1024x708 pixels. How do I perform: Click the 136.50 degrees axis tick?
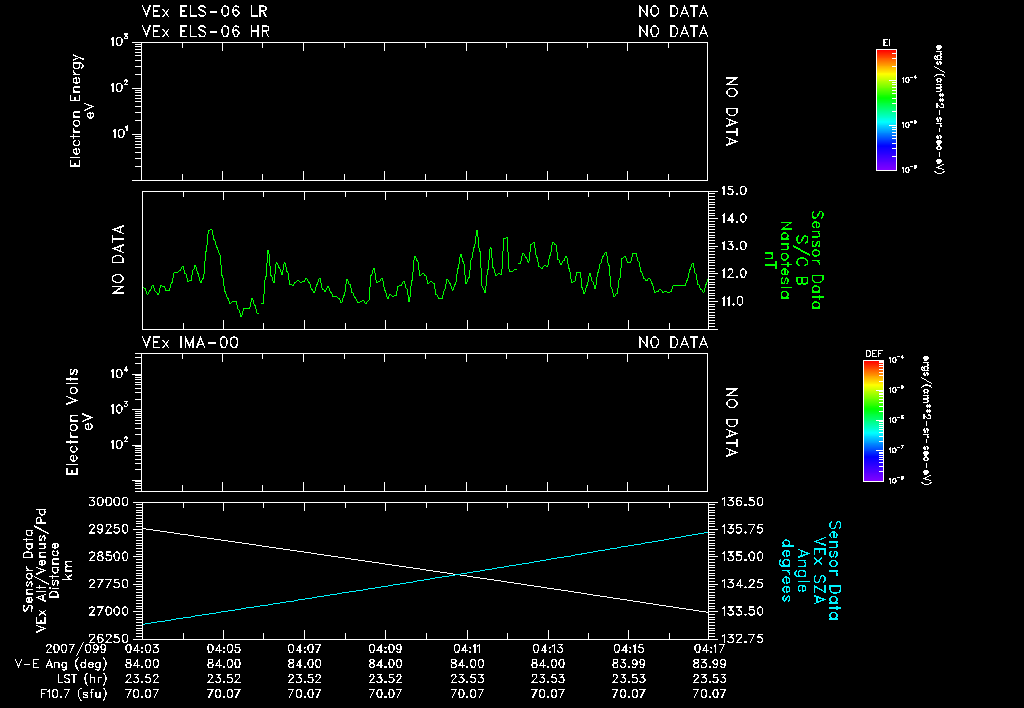pos(742,502)
